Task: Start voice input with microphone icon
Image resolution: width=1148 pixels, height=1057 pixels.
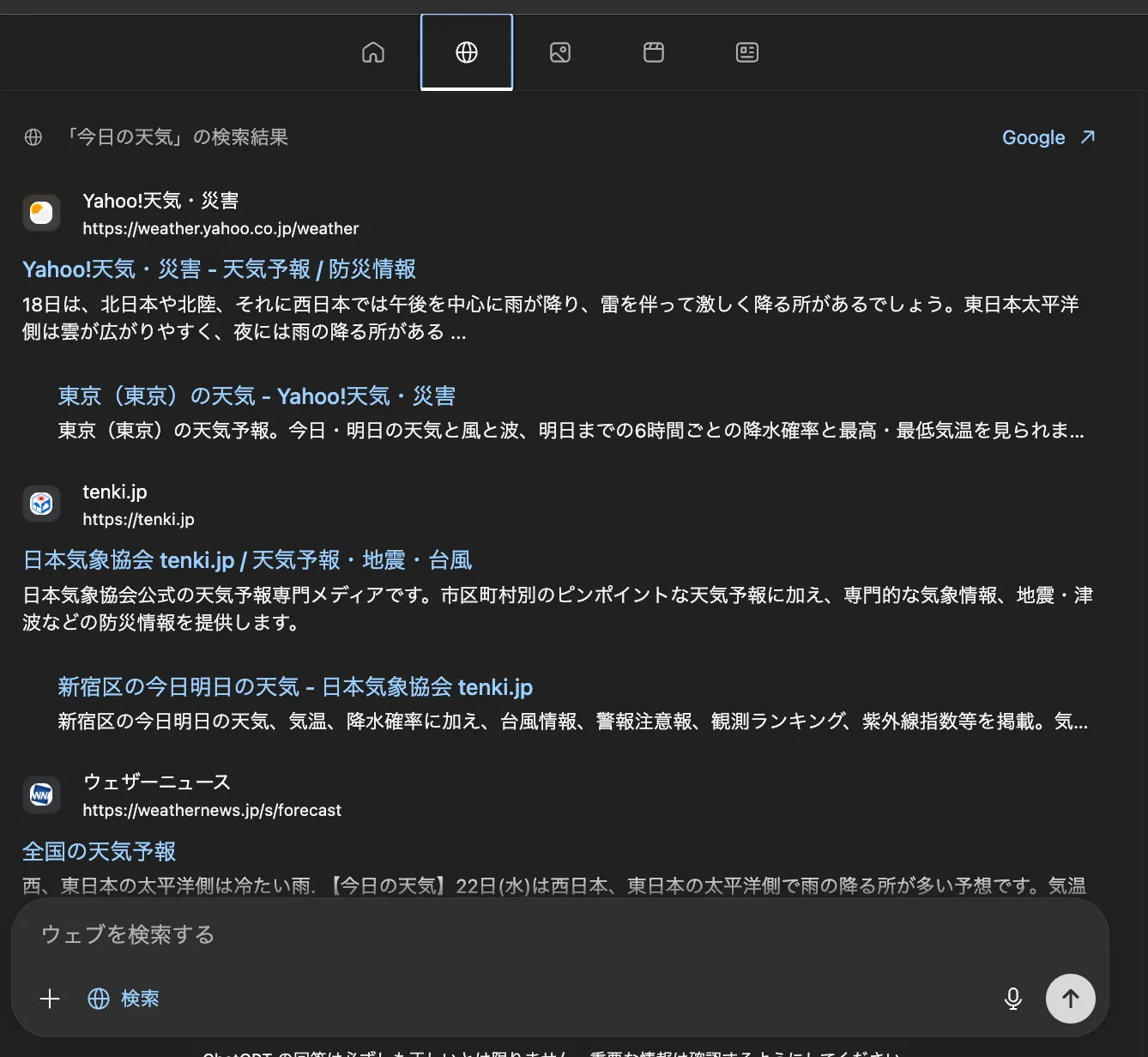Action: pyautogui.click(x=1012, y=999)
